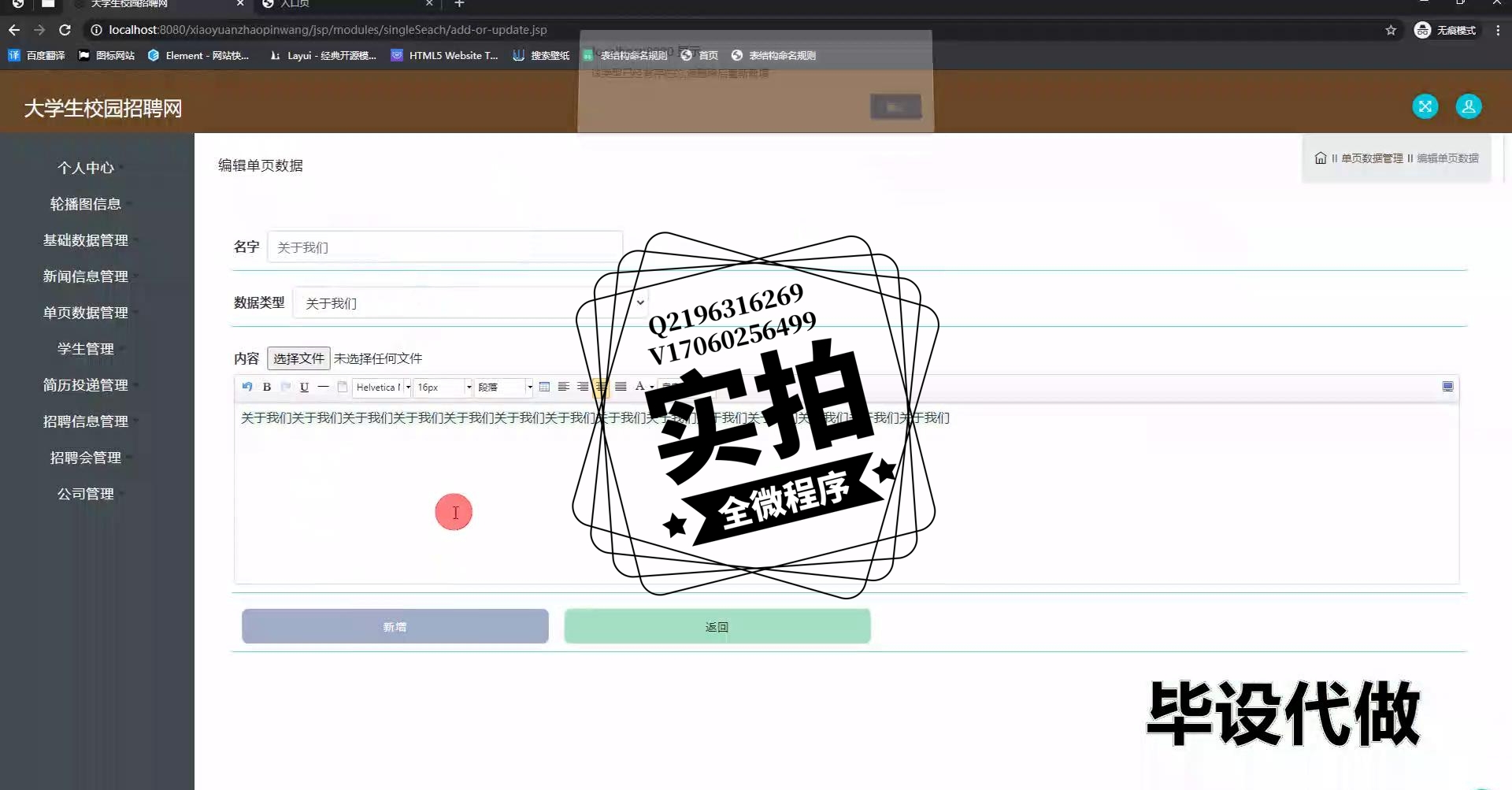
Task: Open the 段落 paragraph format dropdown
Action: 505,387
